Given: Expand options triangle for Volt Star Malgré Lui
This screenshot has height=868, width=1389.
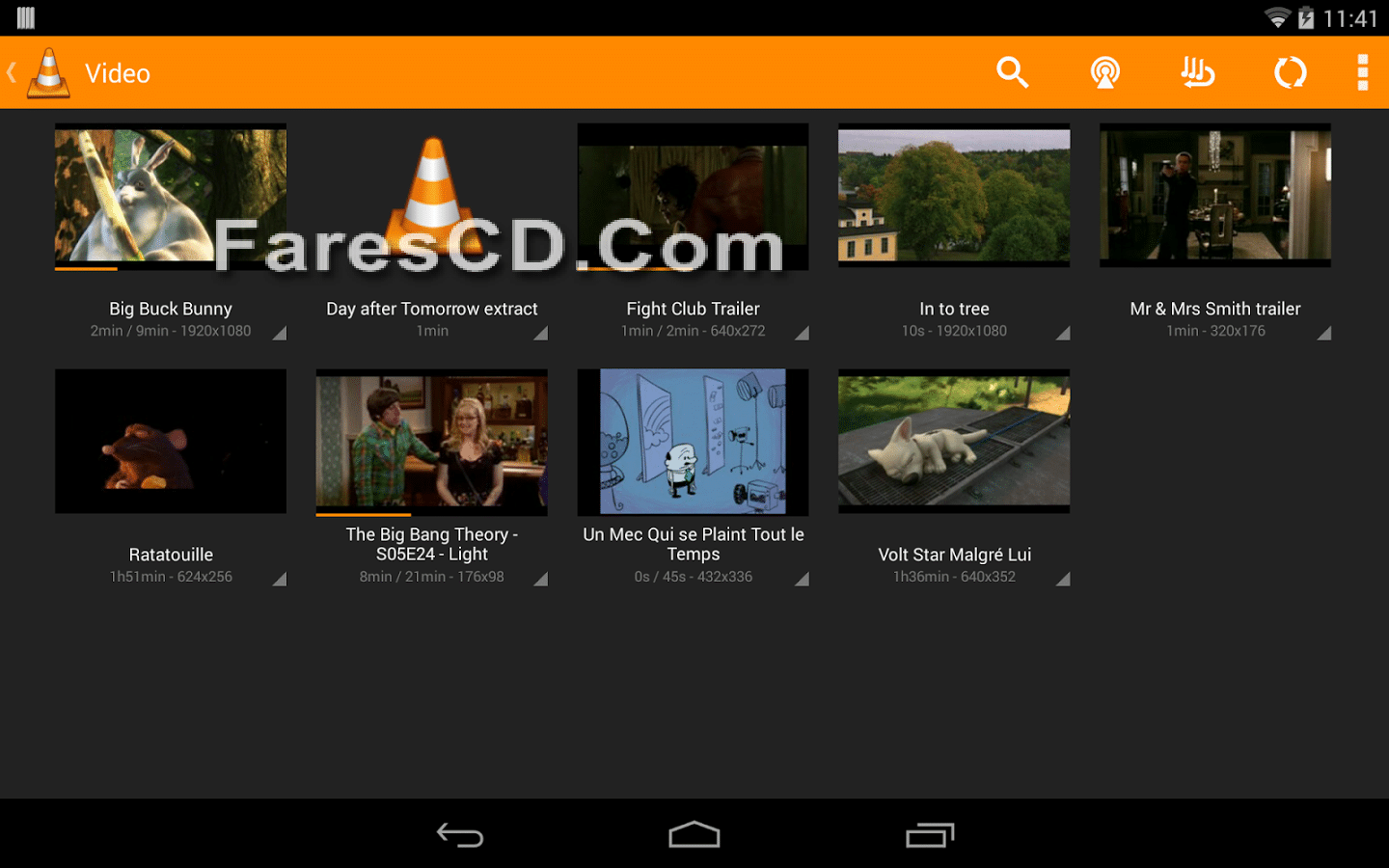Looking at the screenshot, I should 1062,579.
